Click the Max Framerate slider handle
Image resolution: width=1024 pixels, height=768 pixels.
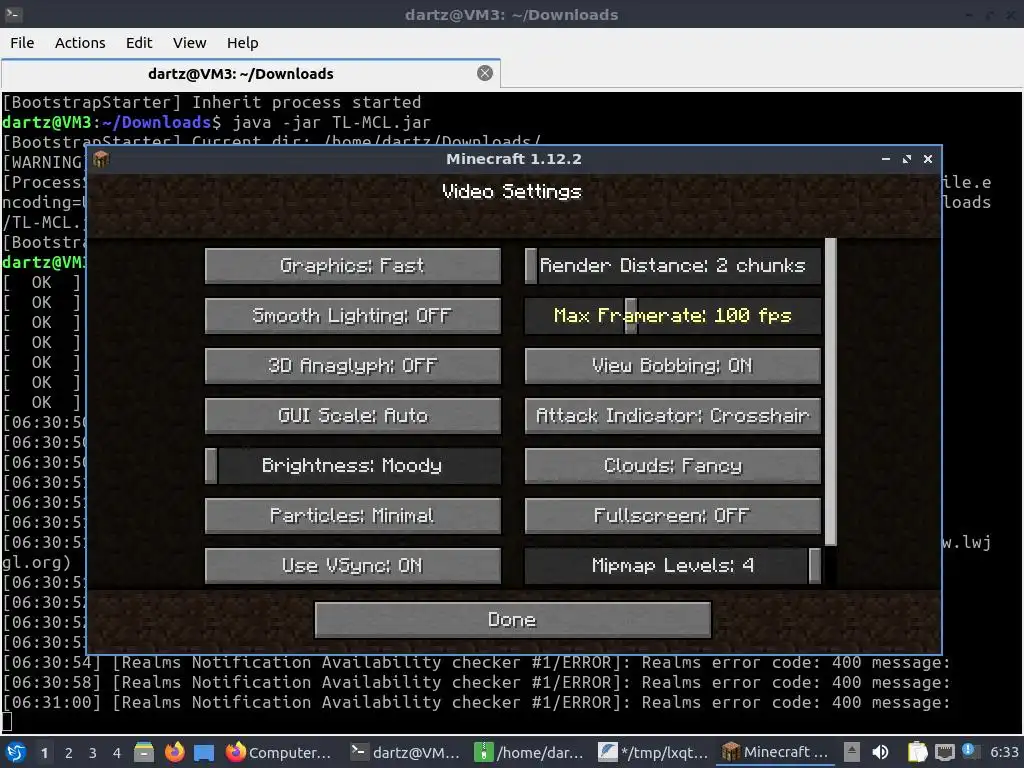tap(631, 316)
